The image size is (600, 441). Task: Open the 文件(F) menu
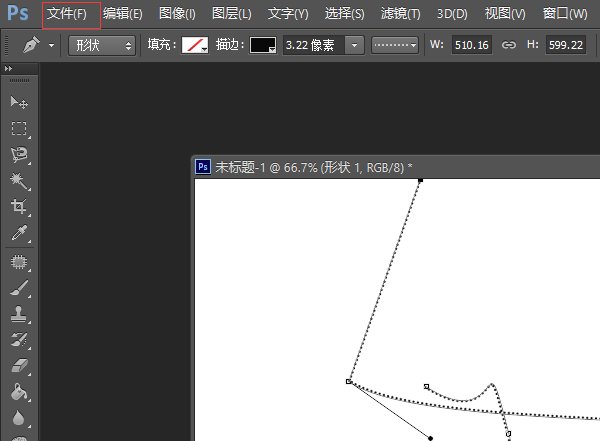pos(67,14)
